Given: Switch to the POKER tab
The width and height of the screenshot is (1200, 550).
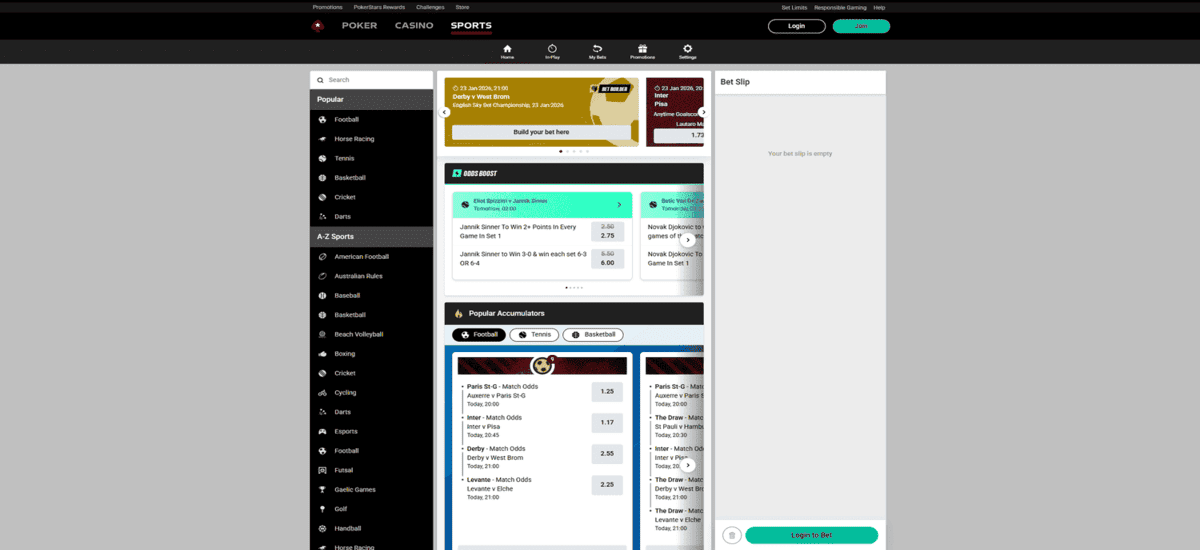Looking at the screenshot, I should 359,26.
